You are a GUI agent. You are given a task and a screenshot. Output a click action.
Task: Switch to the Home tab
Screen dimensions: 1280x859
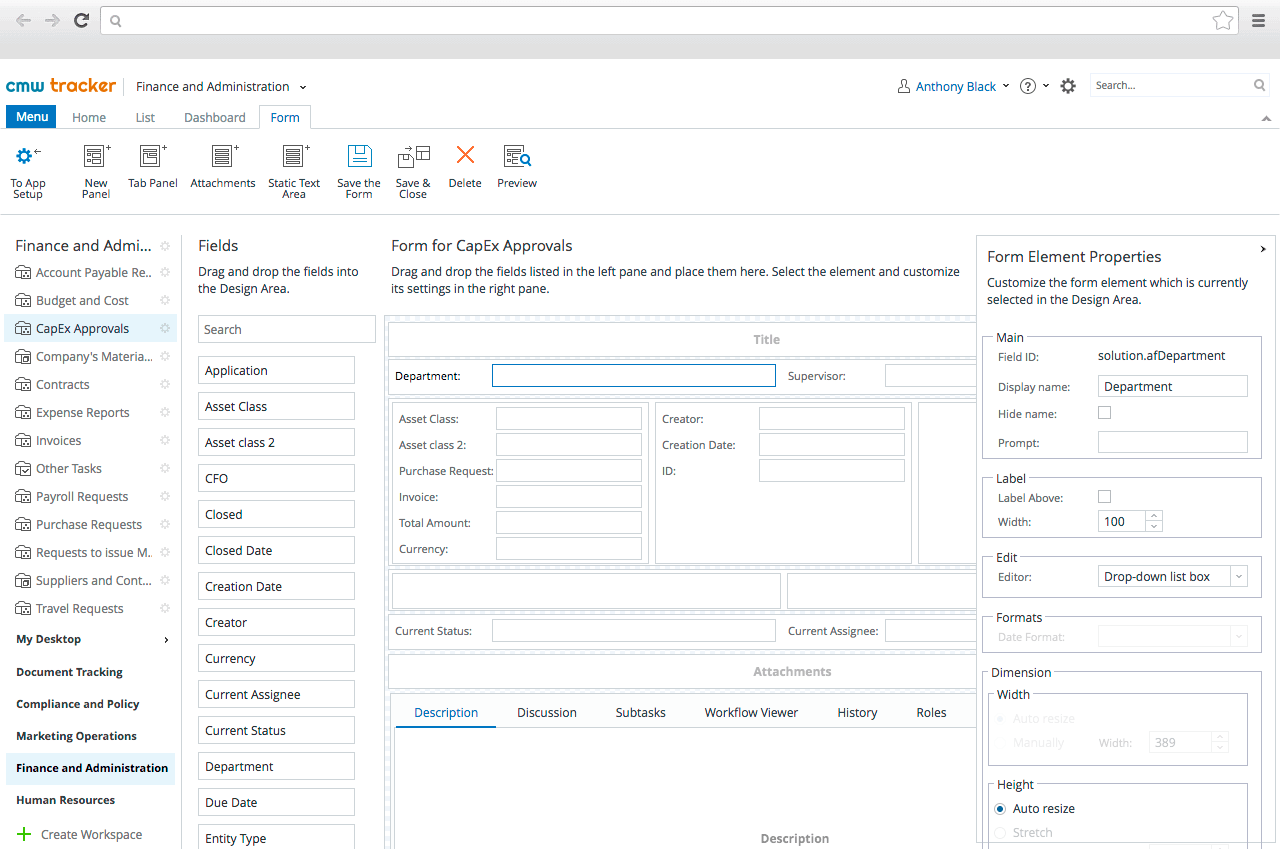89,118
